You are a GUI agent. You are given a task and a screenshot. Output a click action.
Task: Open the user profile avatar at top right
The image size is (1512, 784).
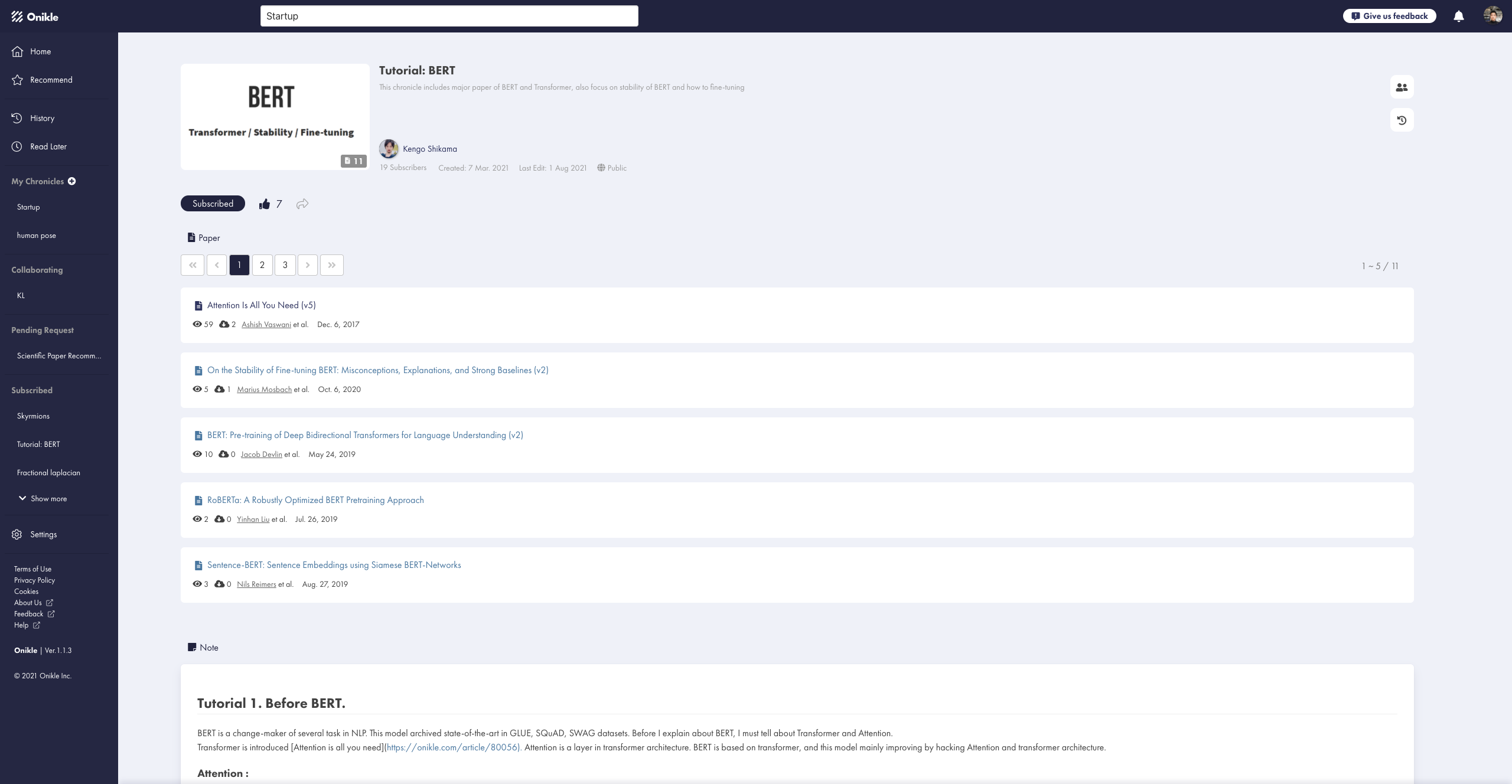(1494, 15)
